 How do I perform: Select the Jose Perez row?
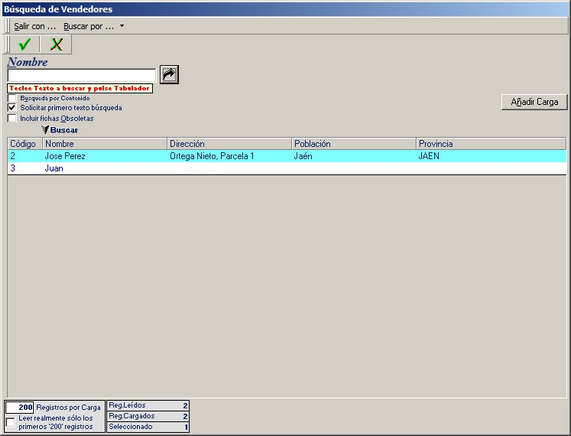(x=287, y=156)
